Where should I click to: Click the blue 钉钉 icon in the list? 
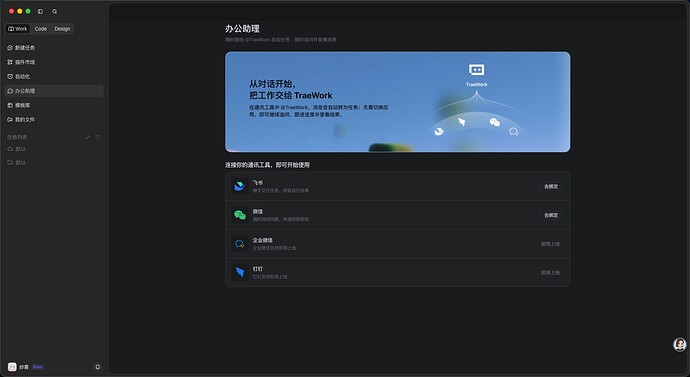tap(240, 273)
